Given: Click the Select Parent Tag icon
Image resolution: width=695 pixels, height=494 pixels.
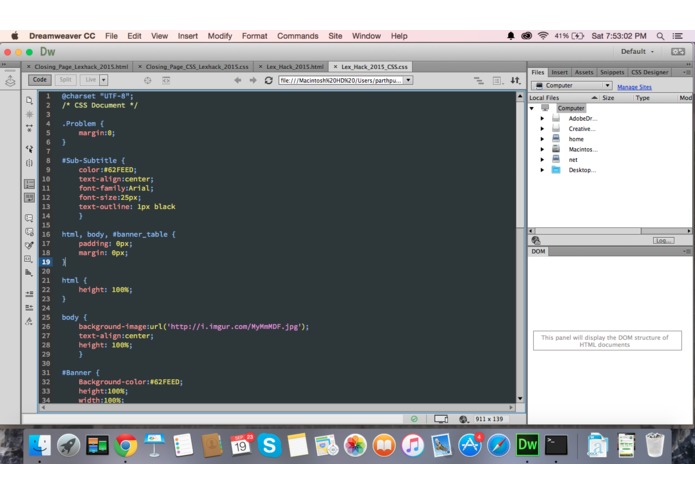Looking at the screenshot, I should (29, 149).
